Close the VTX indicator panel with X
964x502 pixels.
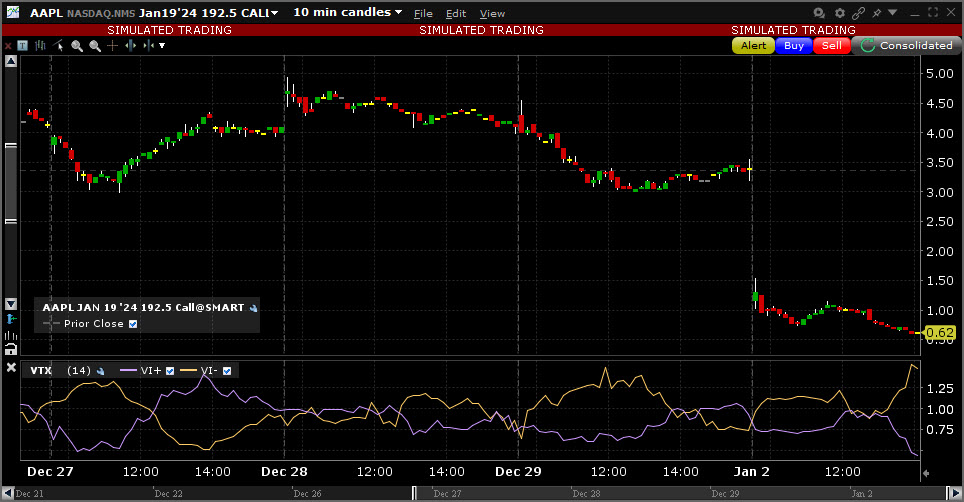click(11, 367)
